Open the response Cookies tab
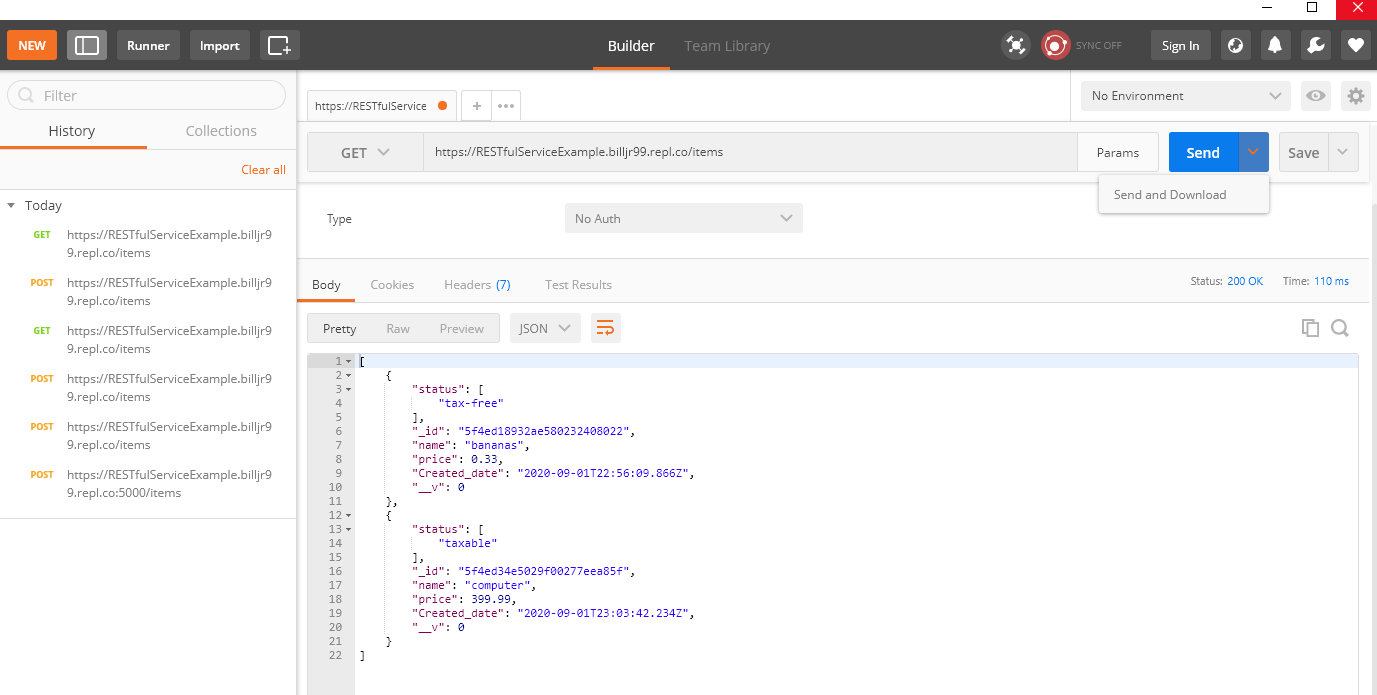 392,284
